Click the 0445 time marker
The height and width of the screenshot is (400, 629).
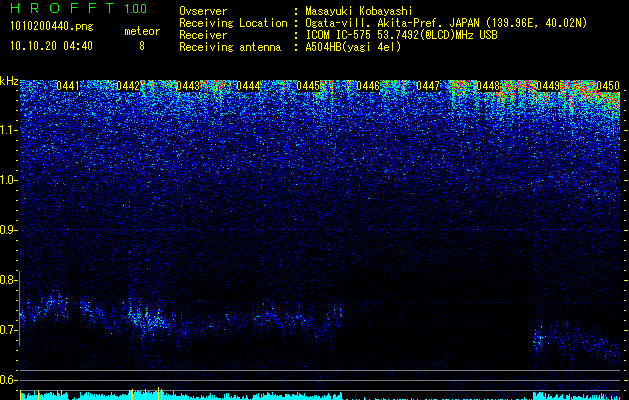tap(308, 86)
